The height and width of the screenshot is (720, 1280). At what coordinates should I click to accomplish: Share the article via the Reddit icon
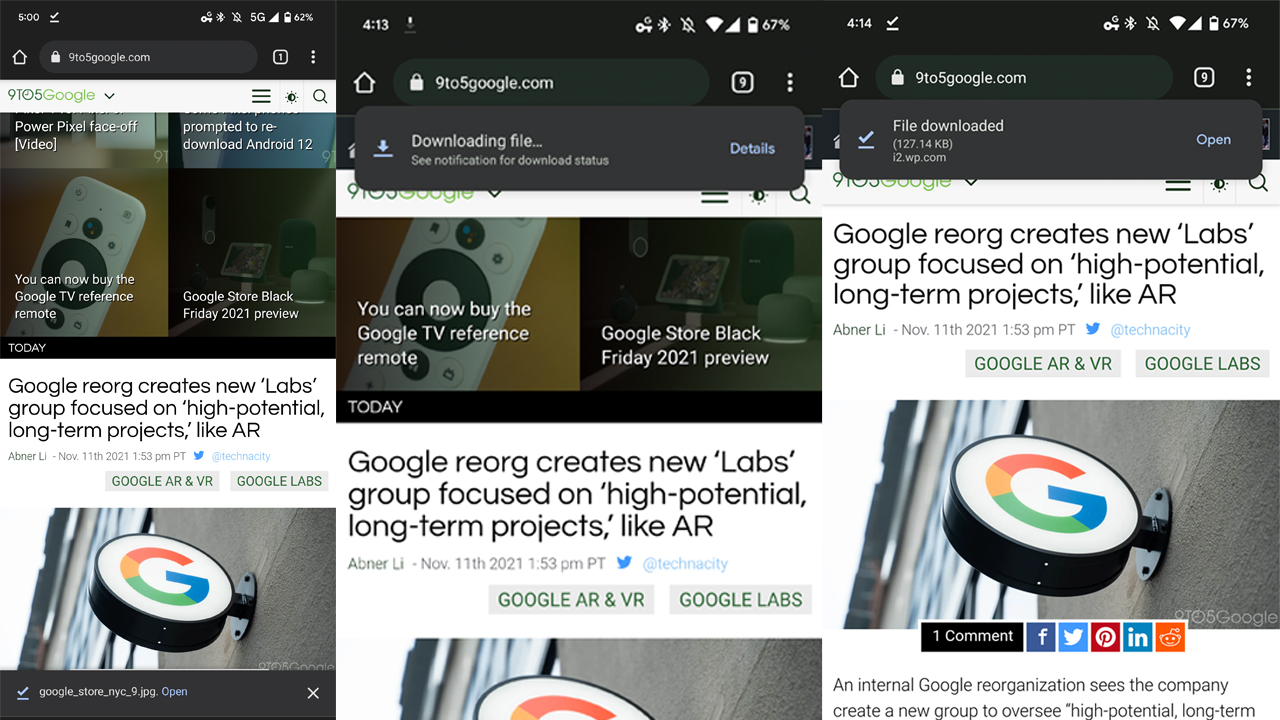click(1170, 637)
